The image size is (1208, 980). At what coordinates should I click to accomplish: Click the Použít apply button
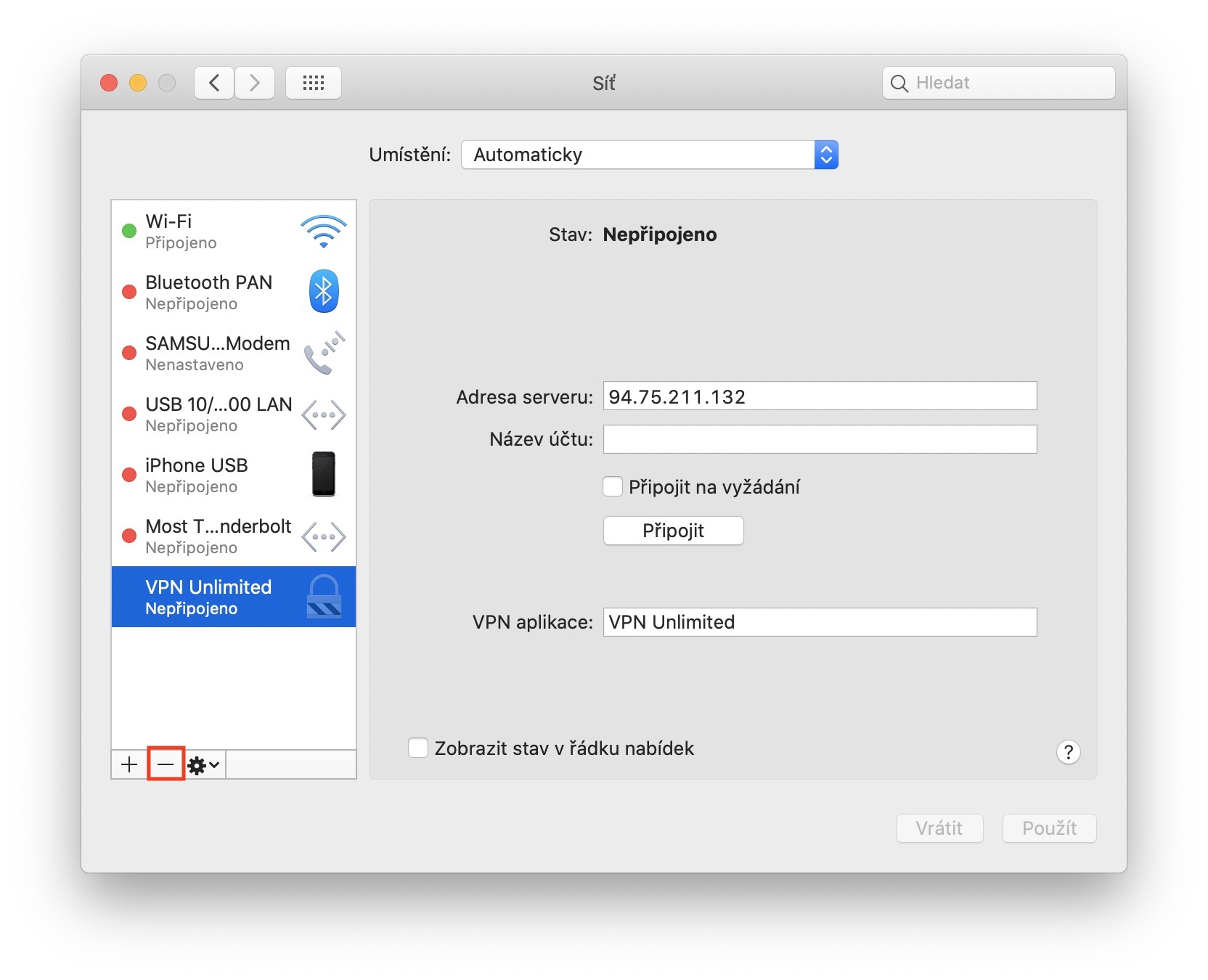(1049, 828)
